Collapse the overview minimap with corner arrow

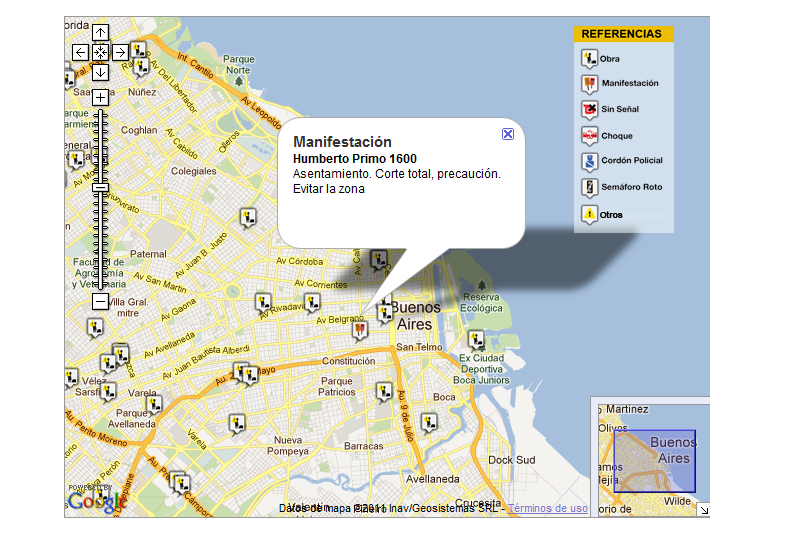pyautogui.click(x=704, y=510)
